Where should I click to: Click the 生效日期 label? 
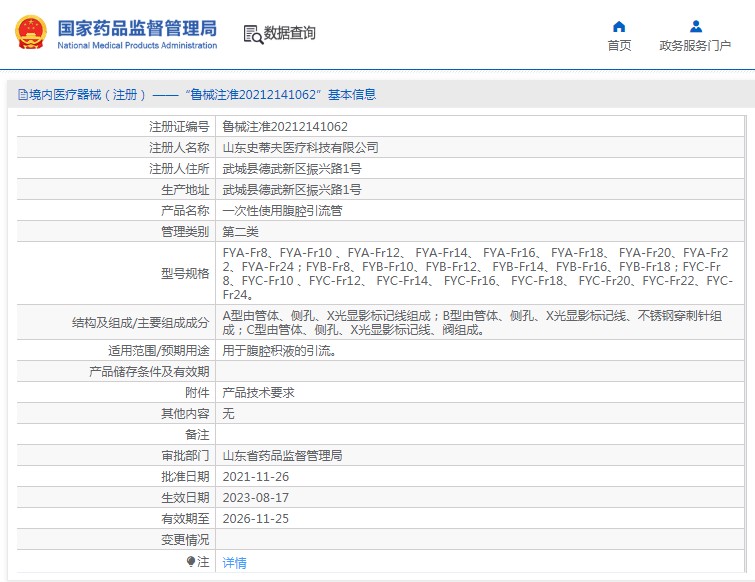pyautogui.click(x=185, y=497)
